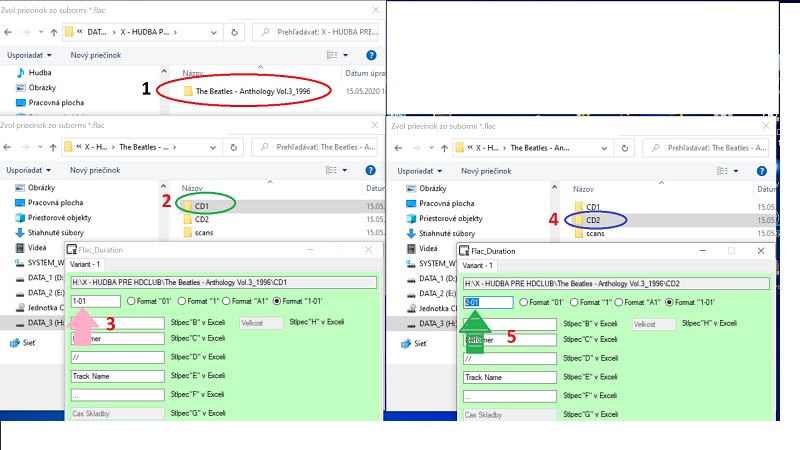Refresh top dialog's X - HUDBA folder
This screenshot has width=800, height=450.
pyautogui.click(x=234, y=32)
